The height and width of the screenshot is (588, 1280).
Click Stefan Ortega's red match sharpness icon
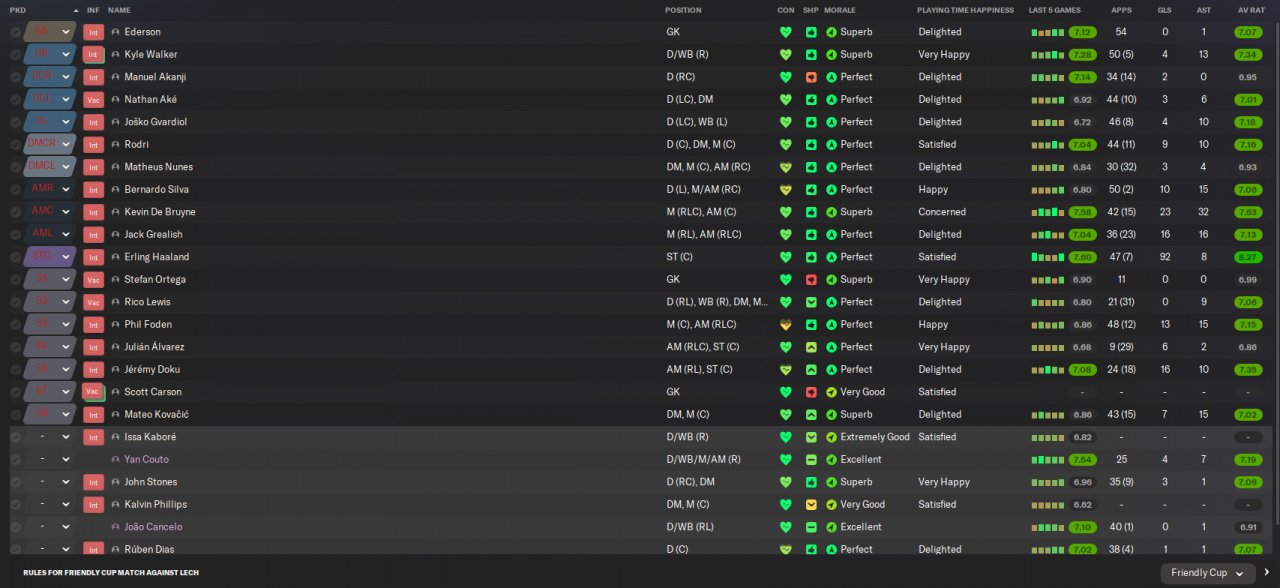(x=811, y=280)
